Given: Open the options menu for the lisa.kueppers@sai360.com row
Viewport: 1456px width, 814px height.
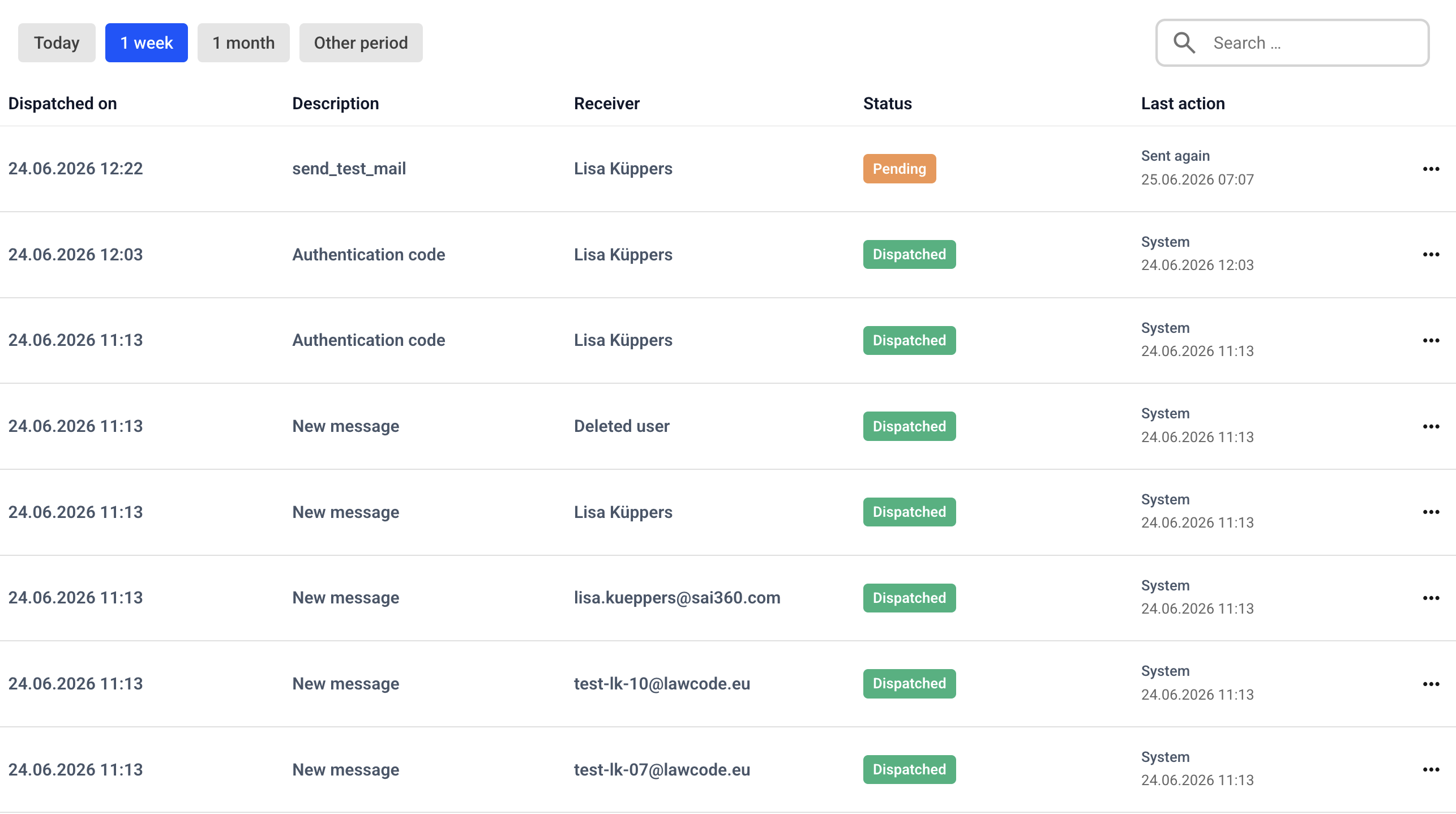Looking at the screenshot, I should click(x=1431, y=598).
